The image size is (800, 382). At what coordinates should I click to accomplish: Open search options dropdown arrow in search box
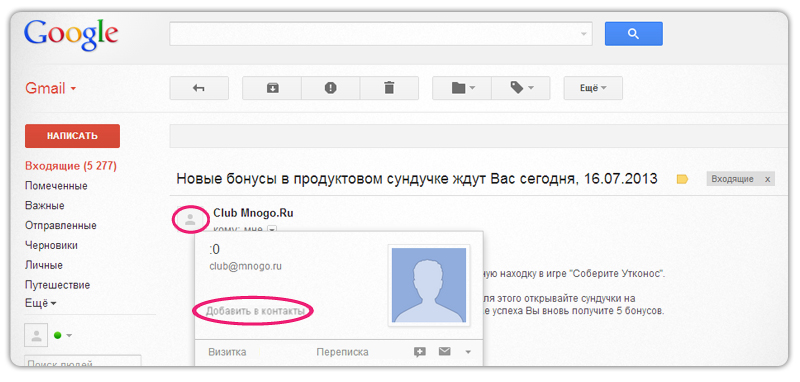click(584, 34)
